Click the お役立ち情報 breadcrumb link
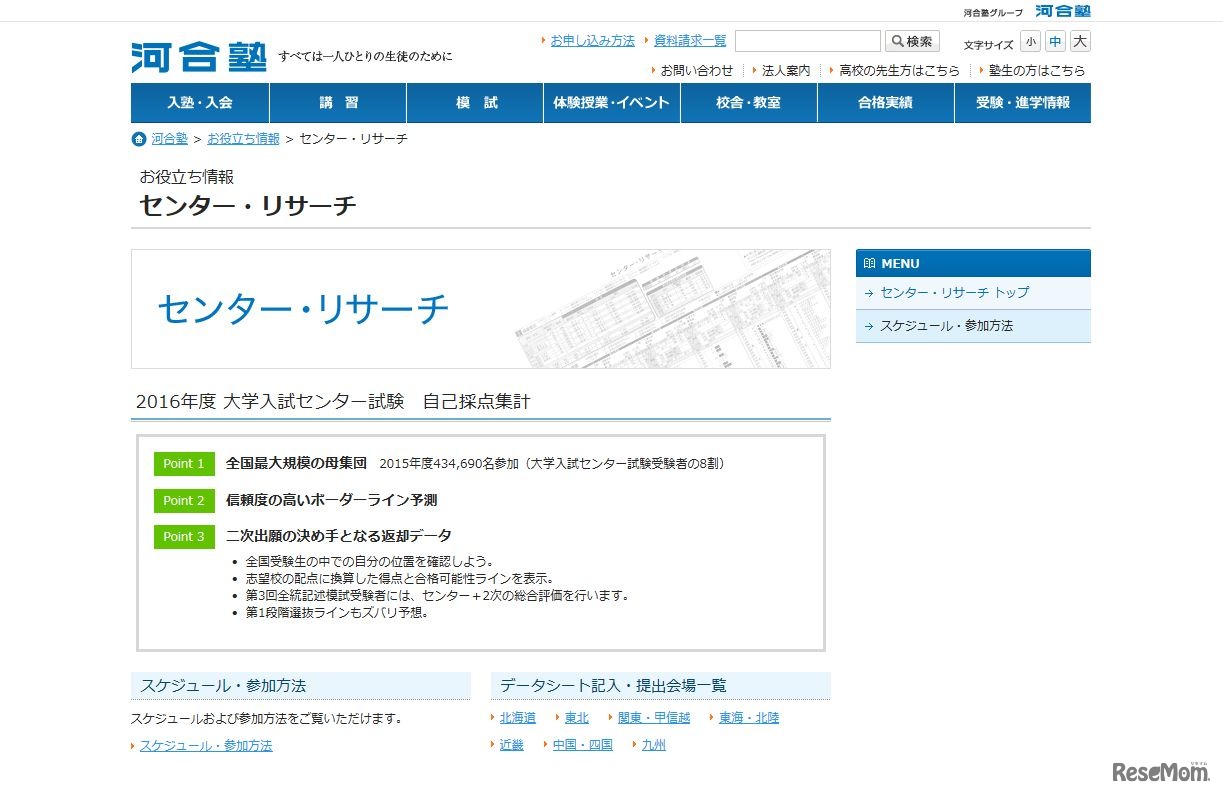Viewport: 1223px width, 795px height. (243, 139)
